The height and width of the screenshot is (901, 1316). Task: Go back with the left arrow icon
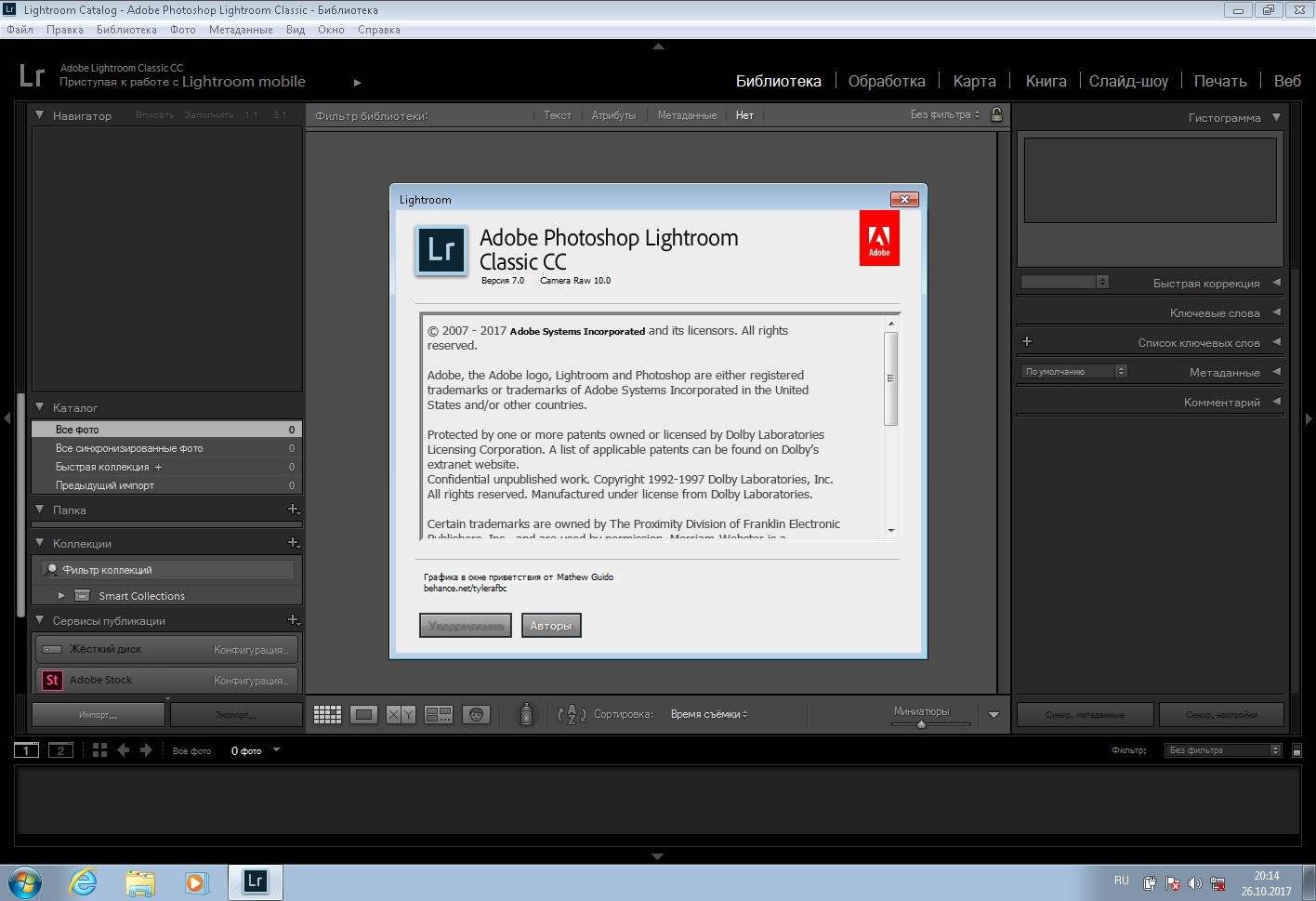pyautogui.click(x=123, y=750)
